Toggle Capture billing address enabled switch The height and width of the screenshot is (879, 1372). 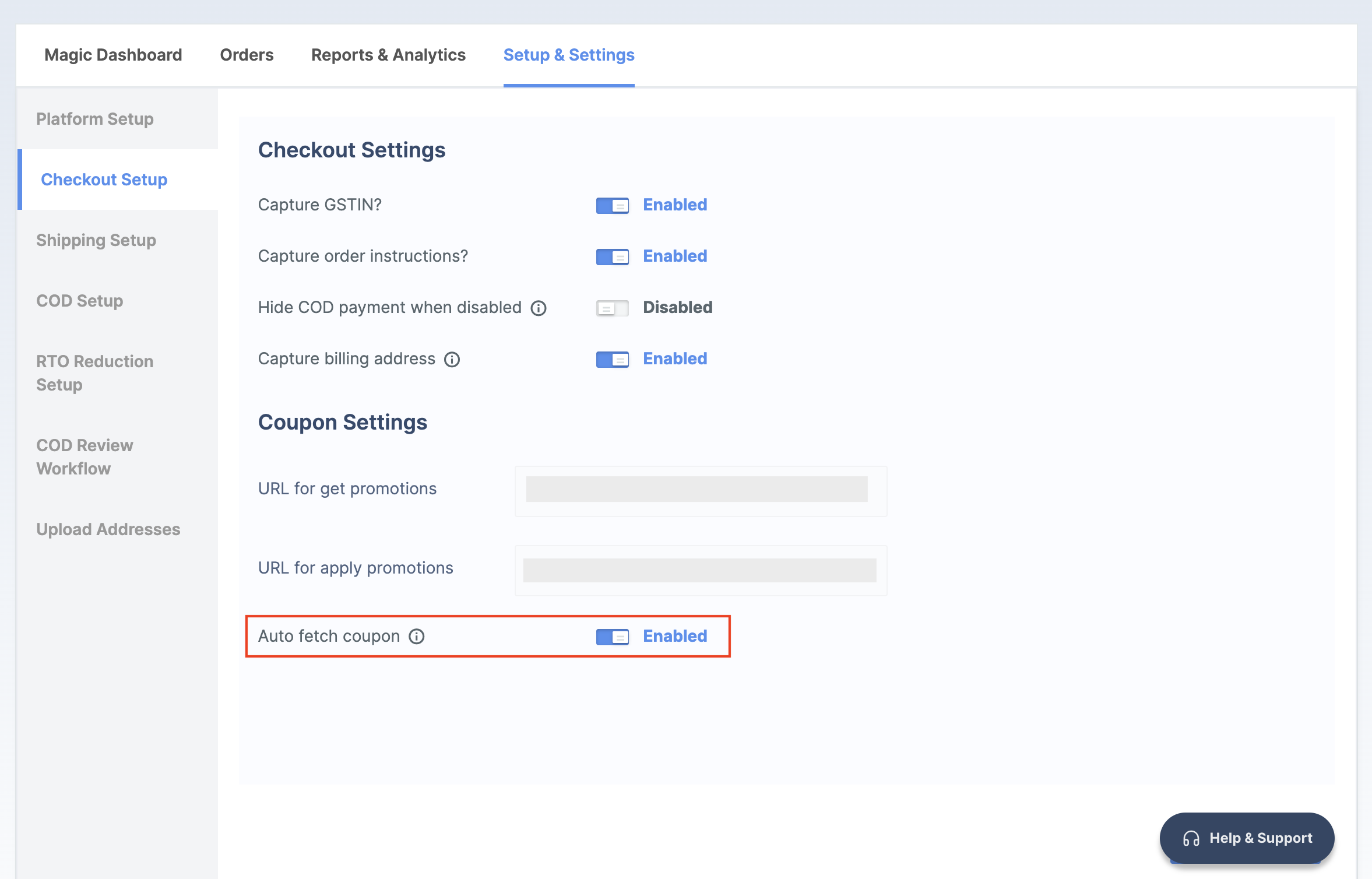coord(611,358)
